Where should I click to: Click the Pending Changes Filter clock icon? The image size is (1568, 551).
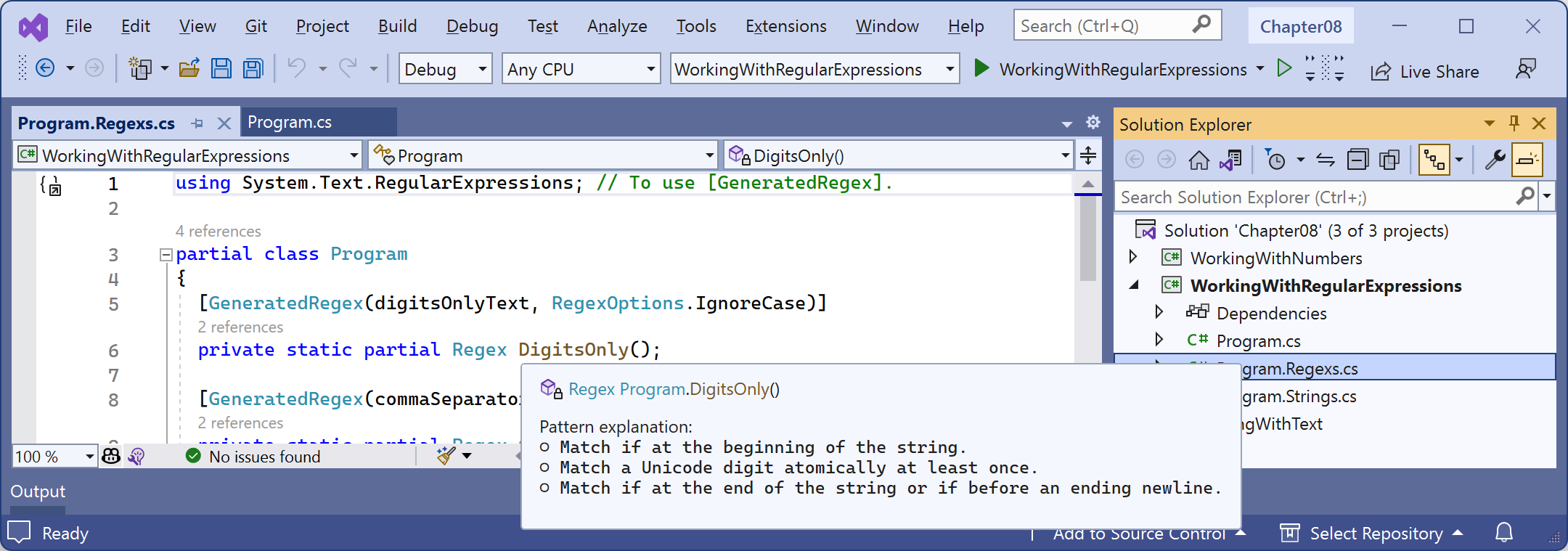[1275, 160]
